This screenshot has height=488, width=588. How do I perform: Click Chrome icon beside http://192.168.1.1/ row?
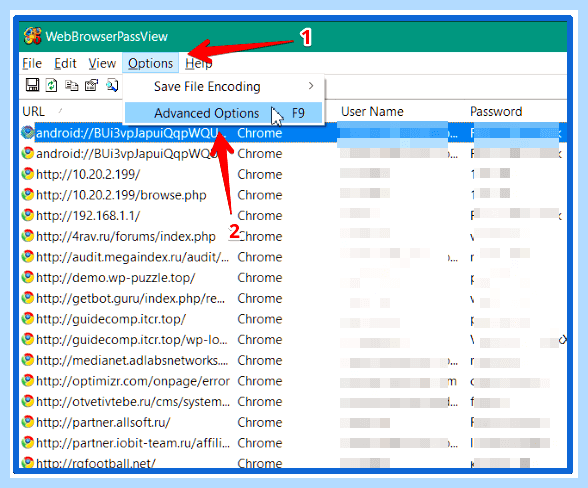[x=28, y=215]
